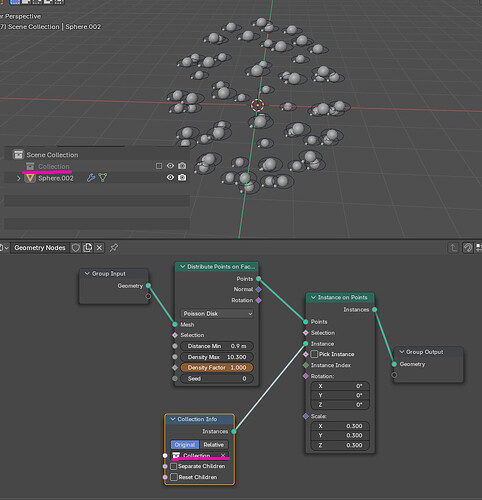
Task: Pin the node tree with pushpin icon
Action: (x=114, y=248)
